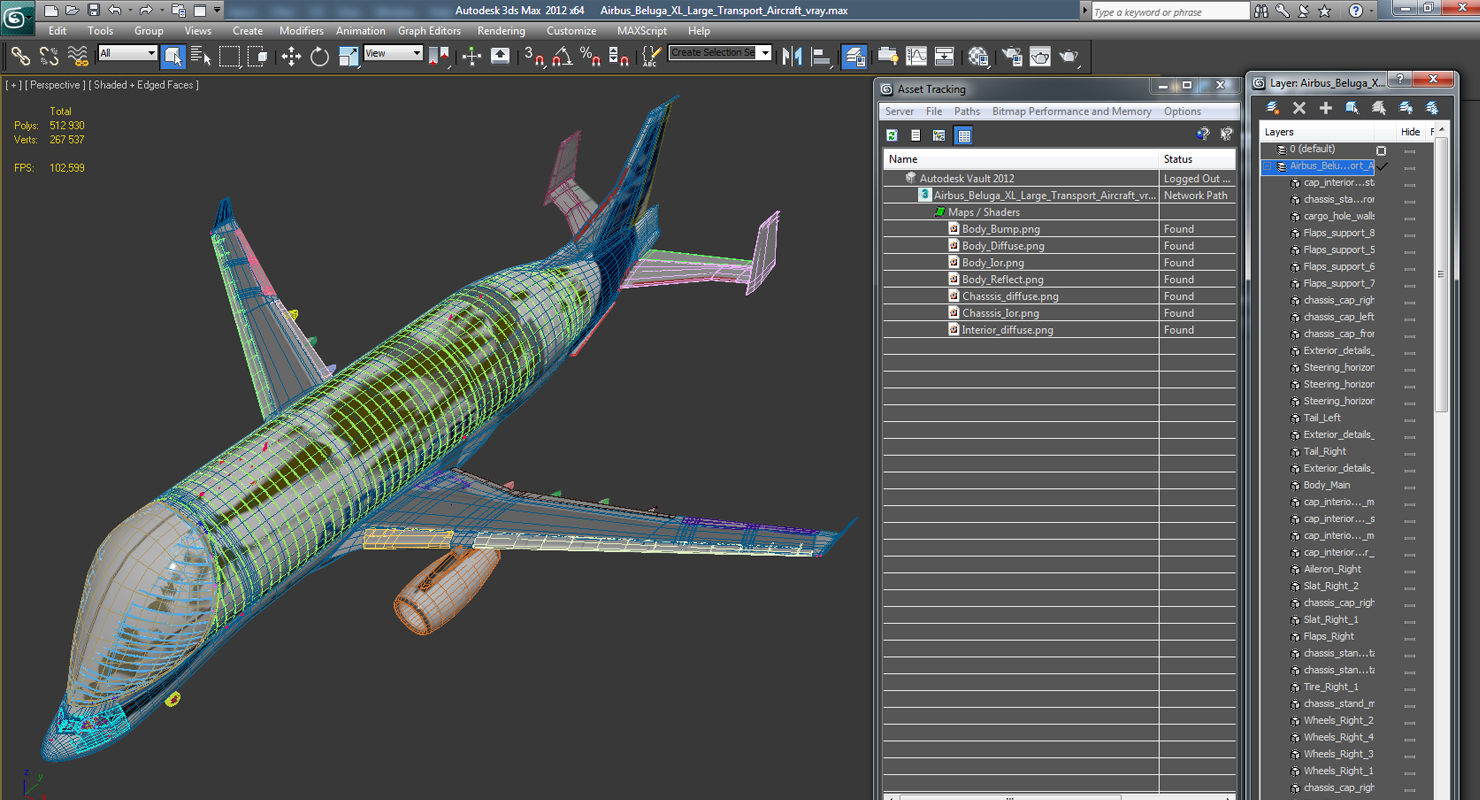Activate Select and Scale tool
1480x800 pixels.
pos(348,56)
